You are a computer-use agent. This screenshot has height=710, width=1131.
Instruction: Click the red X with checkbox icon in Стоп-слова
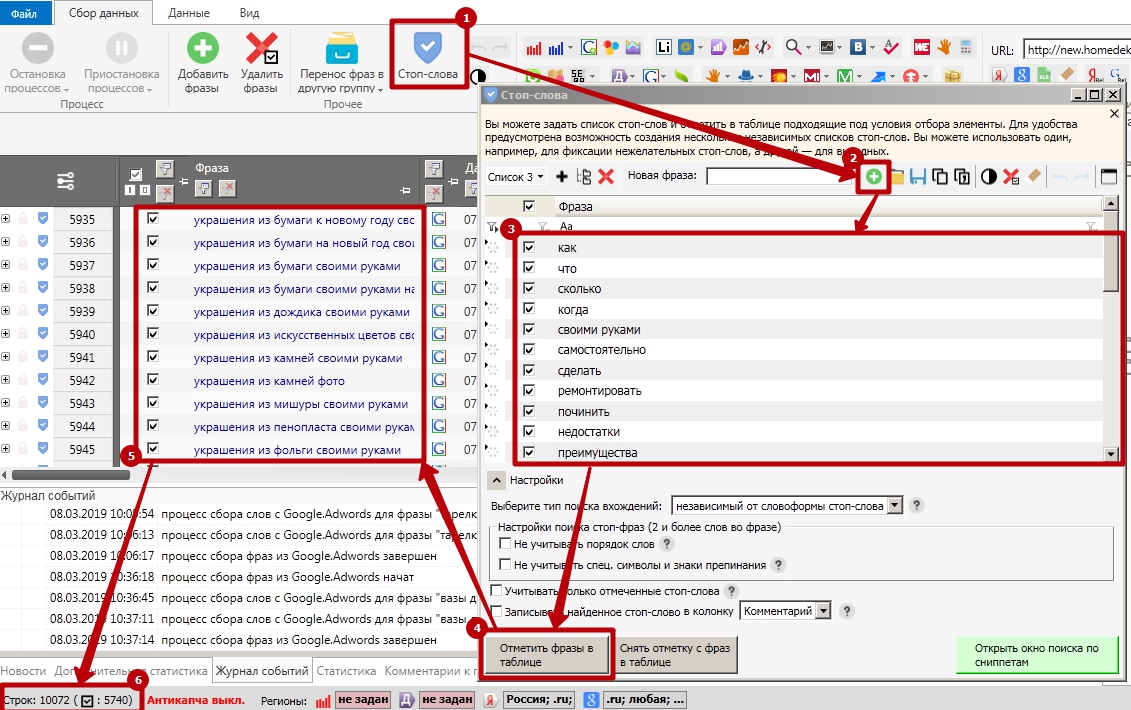point(1011,177)
